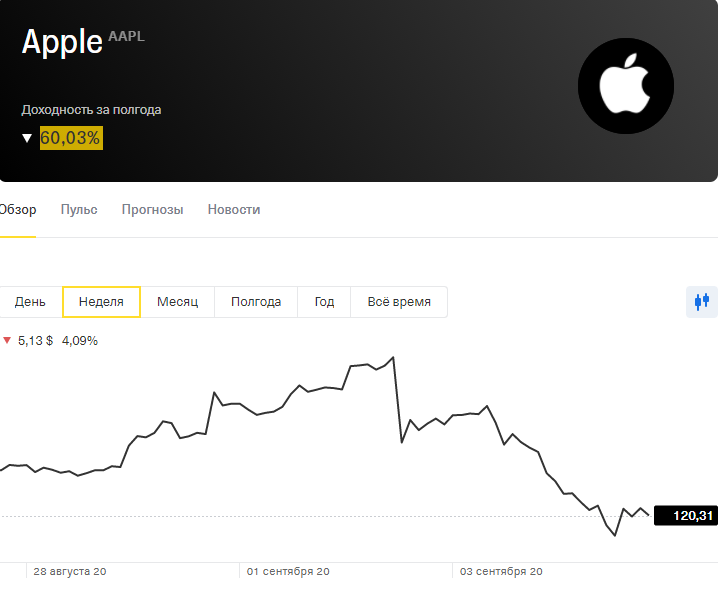Viewport: 719px width, 591px height.
Task: Click the 01 сентября 20 date marker
Action: [288, 572]
